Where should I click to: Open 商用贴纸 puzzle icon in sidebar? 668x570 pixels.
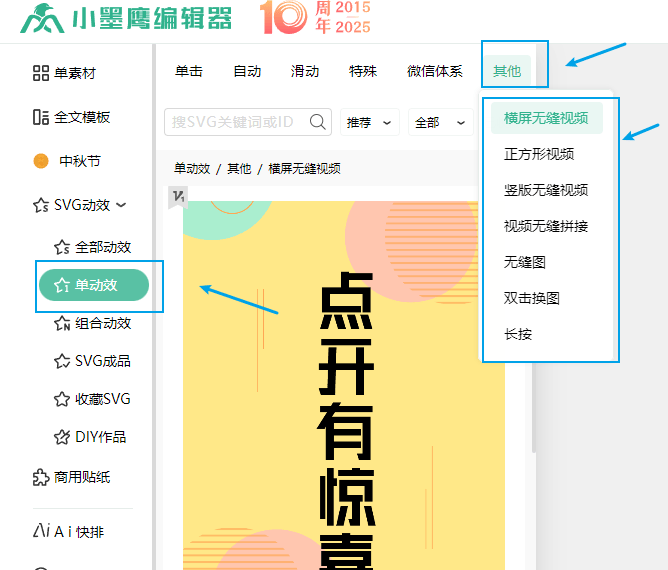click(41, 477)
